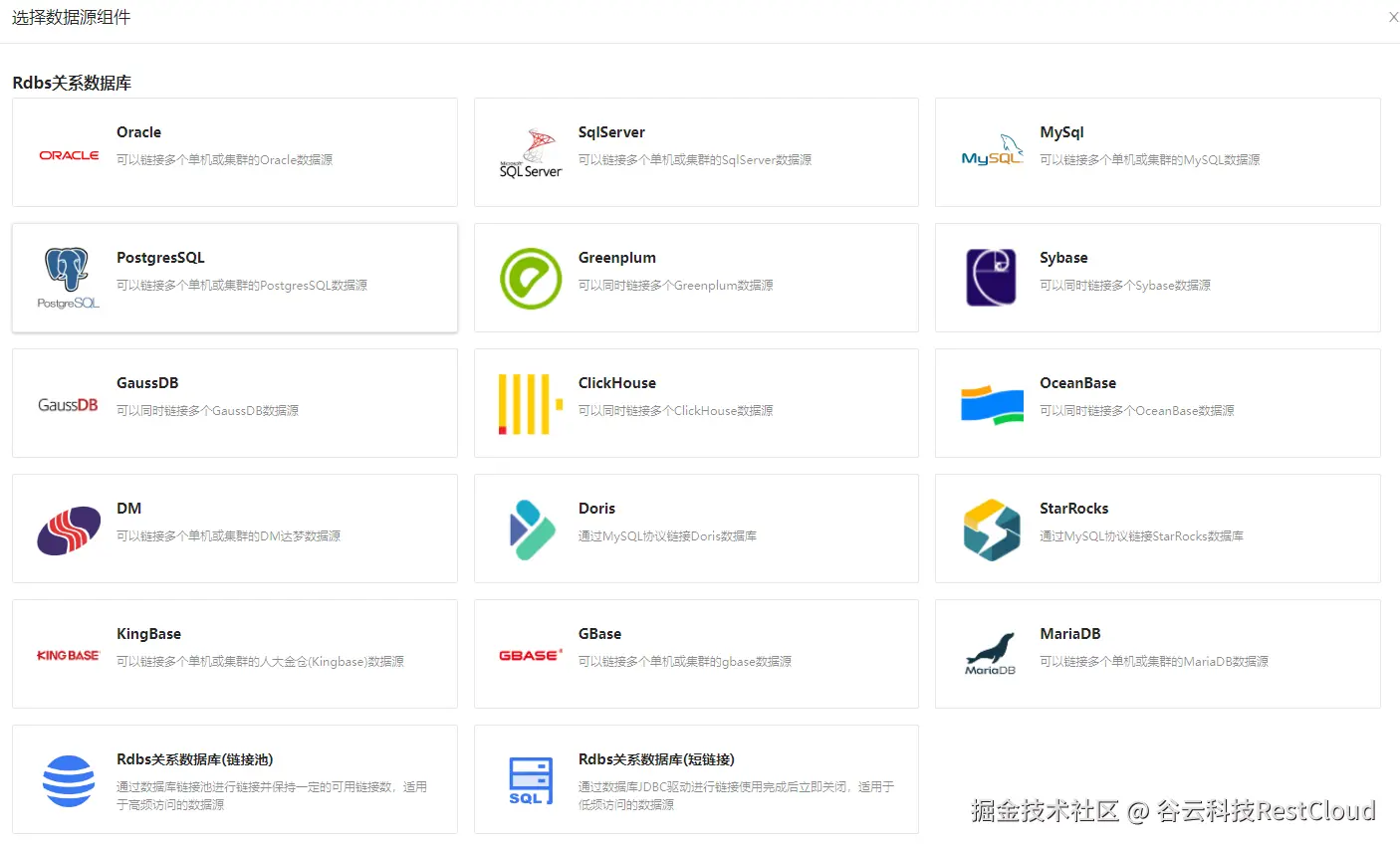This screenshot has width=1400, height=848.
Task: Click description 通过MySQL协议链接Doris数据库
Action: click(x=667, y=536)
